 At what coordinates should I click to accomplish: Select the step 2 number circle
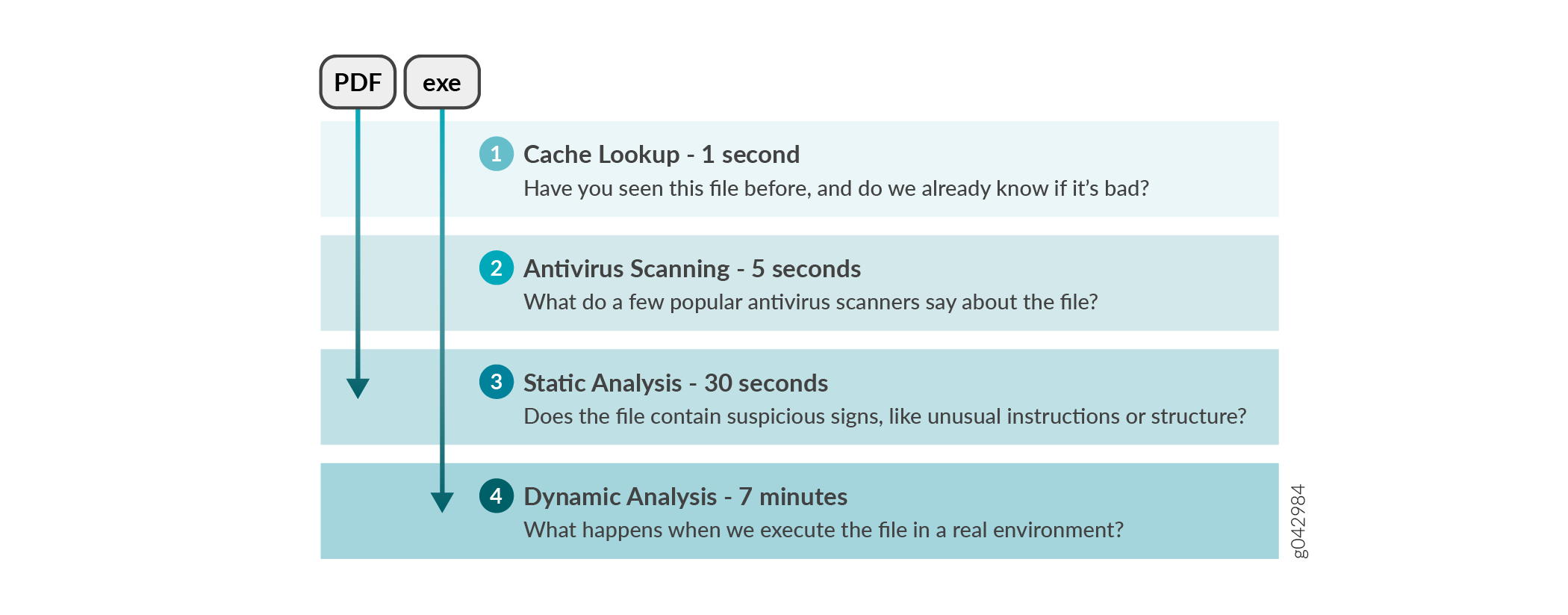(x=496, y=268)
